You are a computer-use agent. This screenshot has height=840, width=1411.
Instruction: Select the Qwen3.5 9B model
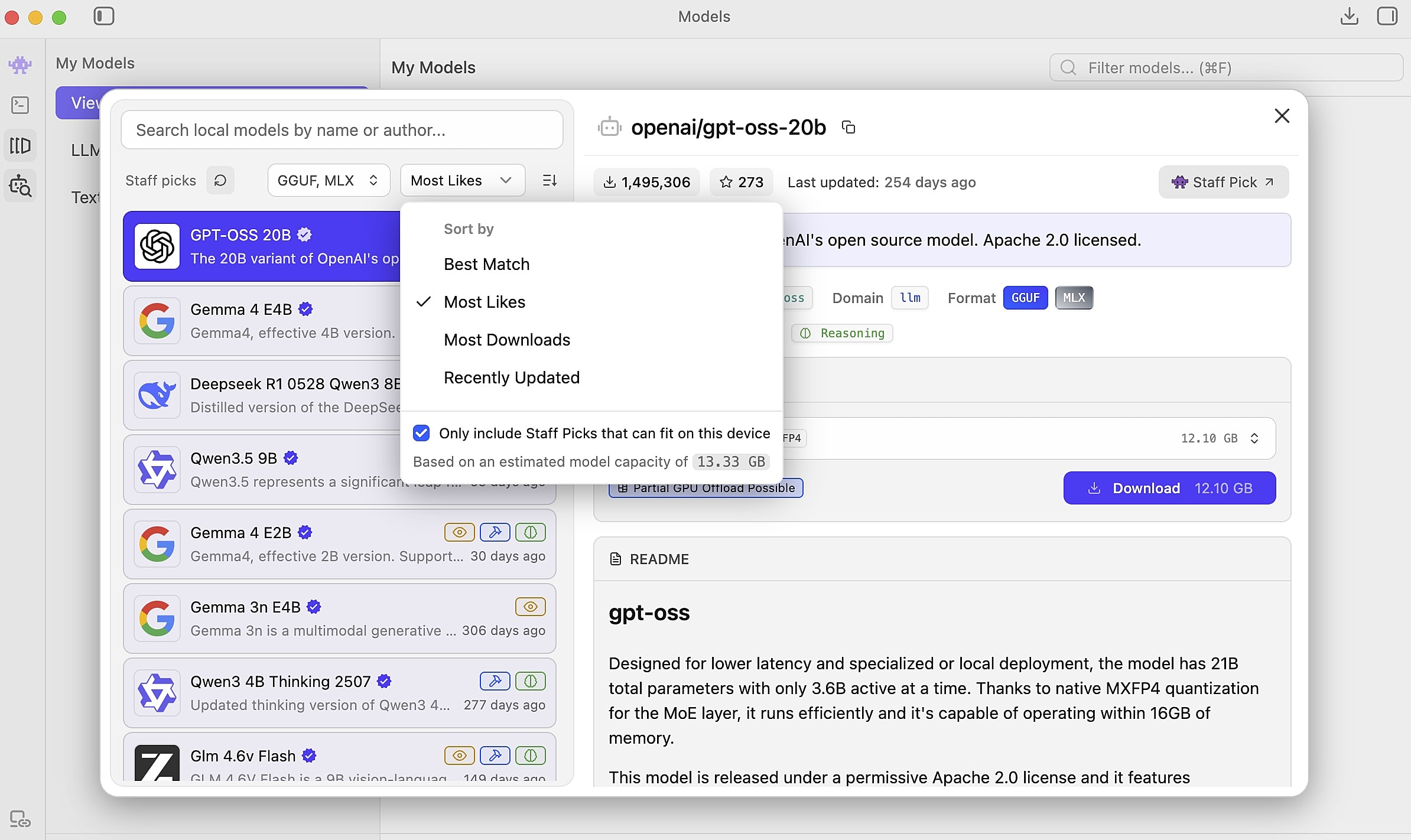[262, 470]
